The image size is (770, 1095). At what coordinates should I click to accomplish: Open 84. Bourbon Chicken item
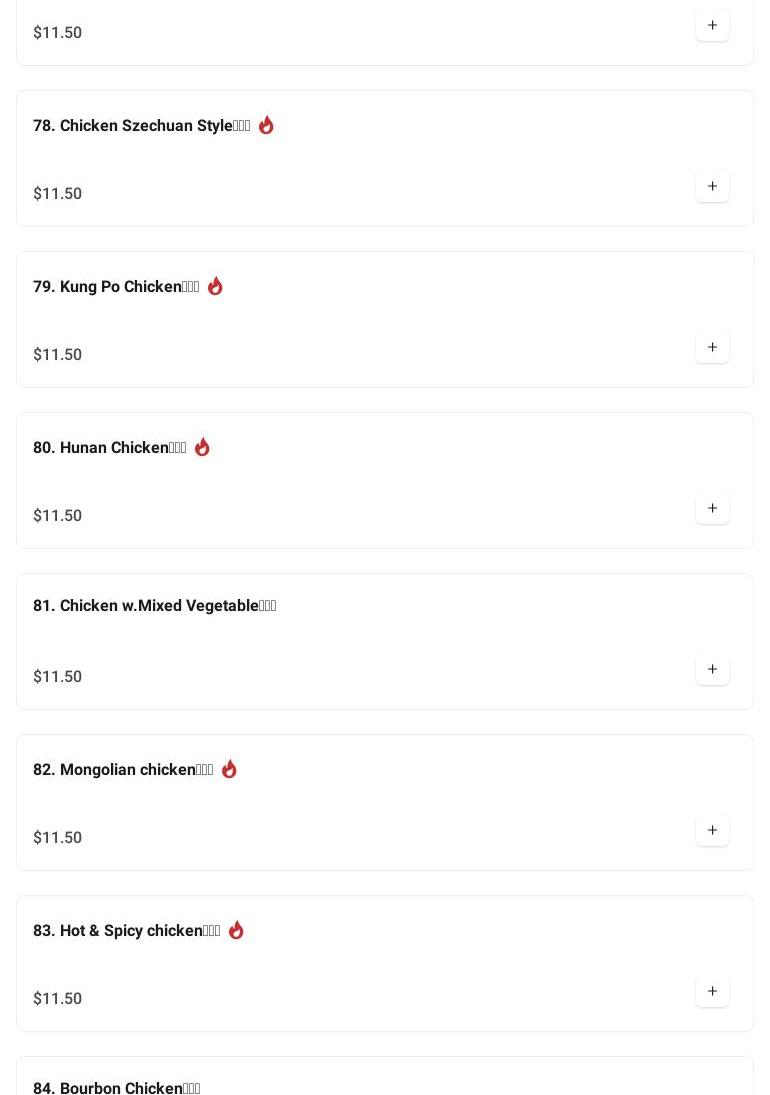pyautogui.click(x=116, y=1088)
